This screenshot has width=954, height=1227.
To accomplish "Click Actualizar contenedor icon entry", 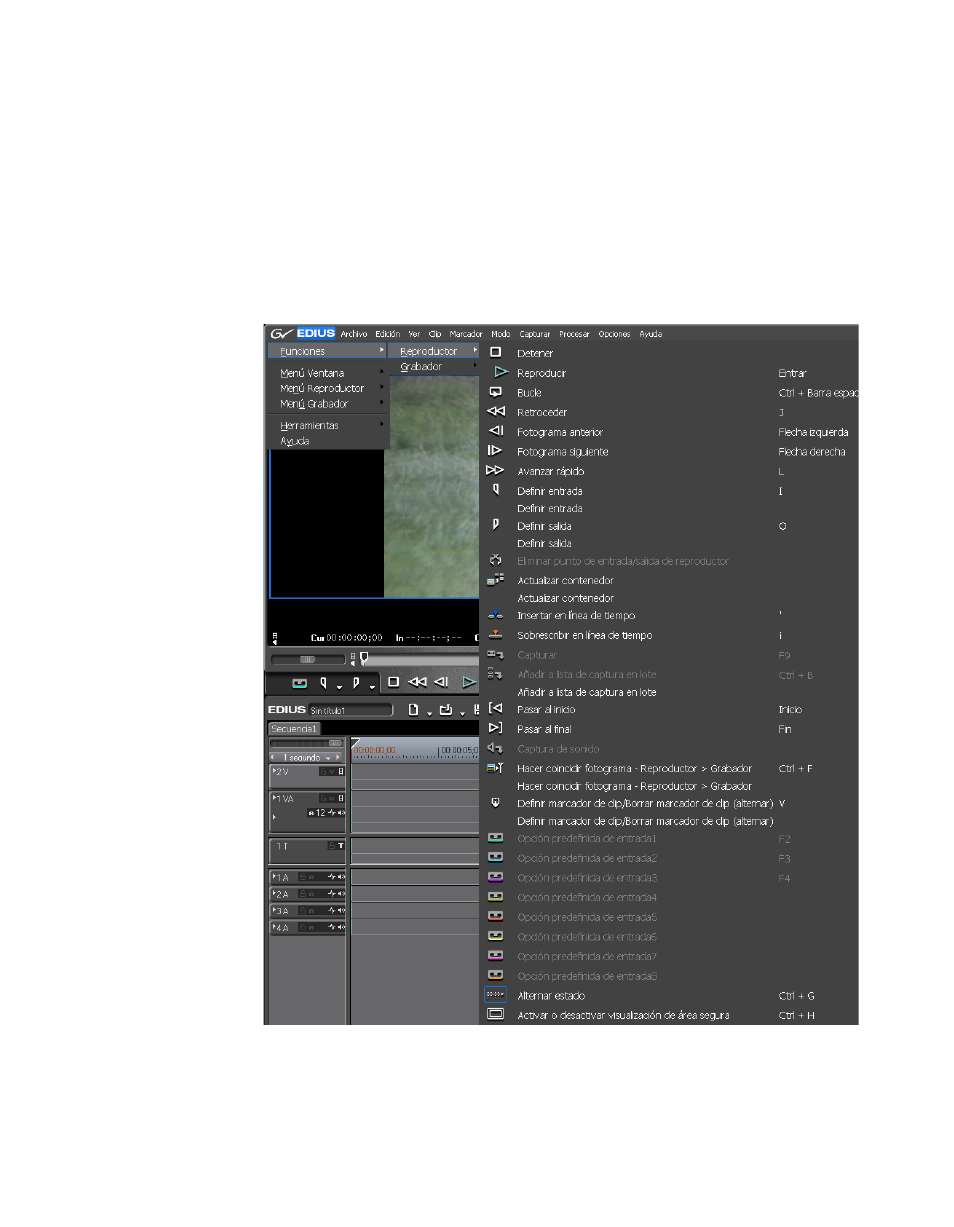I will point(495,579).
